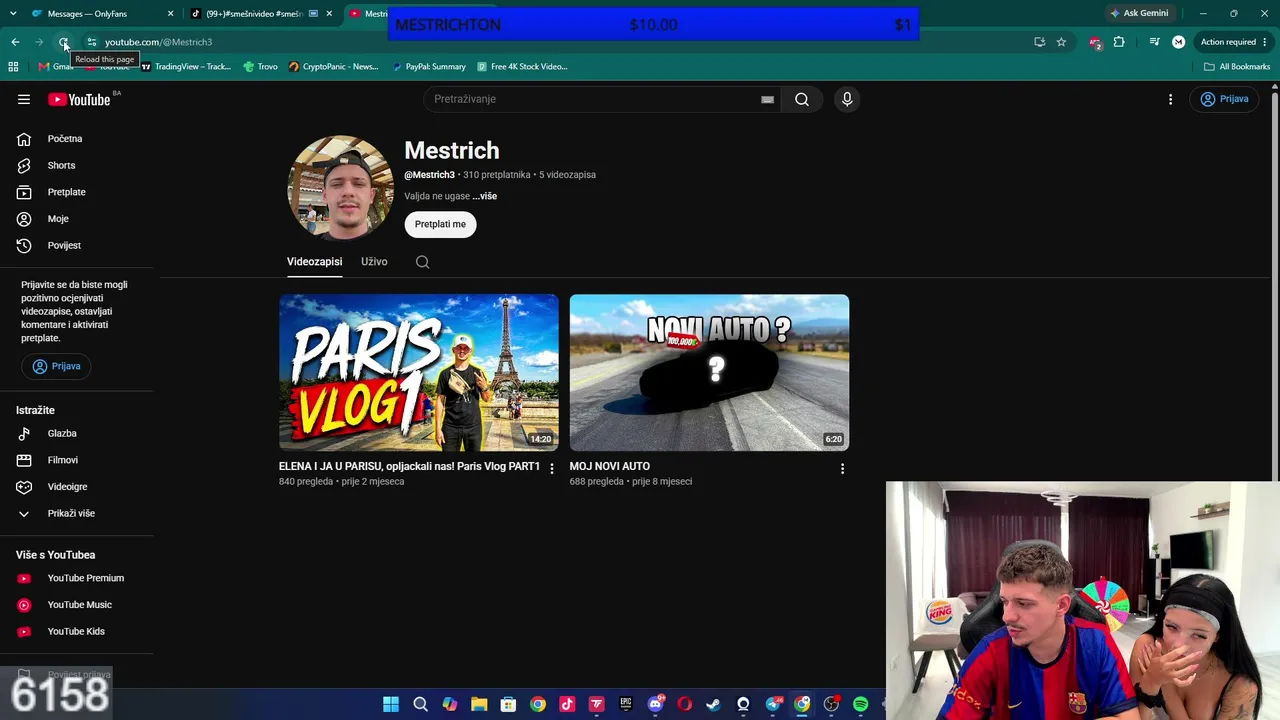Open the Gmail bookmark

point(57,67)
